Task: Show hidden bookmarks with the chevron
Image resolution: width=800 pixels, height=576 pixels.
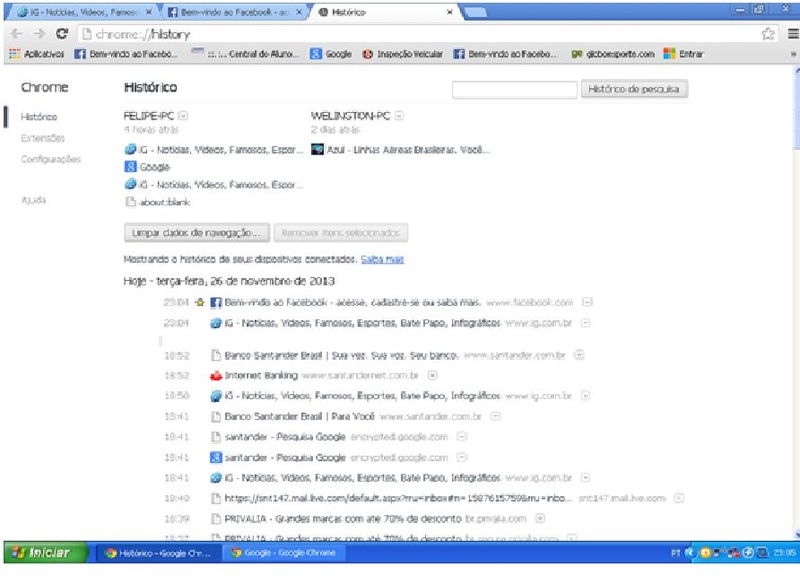Action: click(793, 54)
